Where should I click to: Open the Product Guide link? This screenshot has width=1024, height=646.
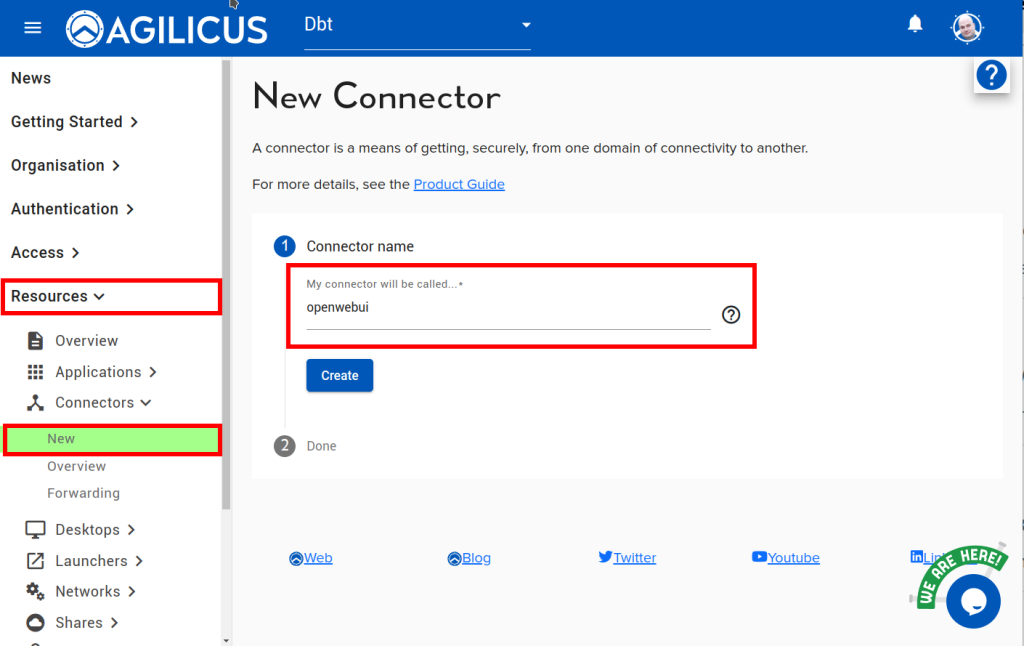(459, 184)
